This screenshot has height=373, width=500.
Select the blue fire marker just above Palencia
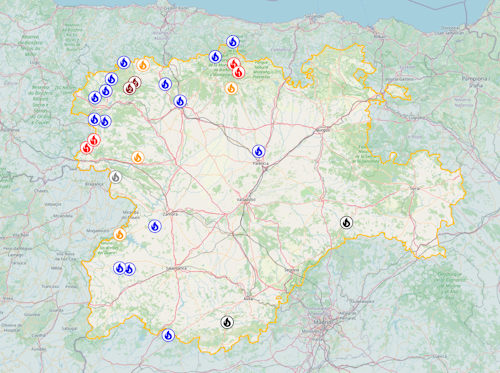click(258, 151)
